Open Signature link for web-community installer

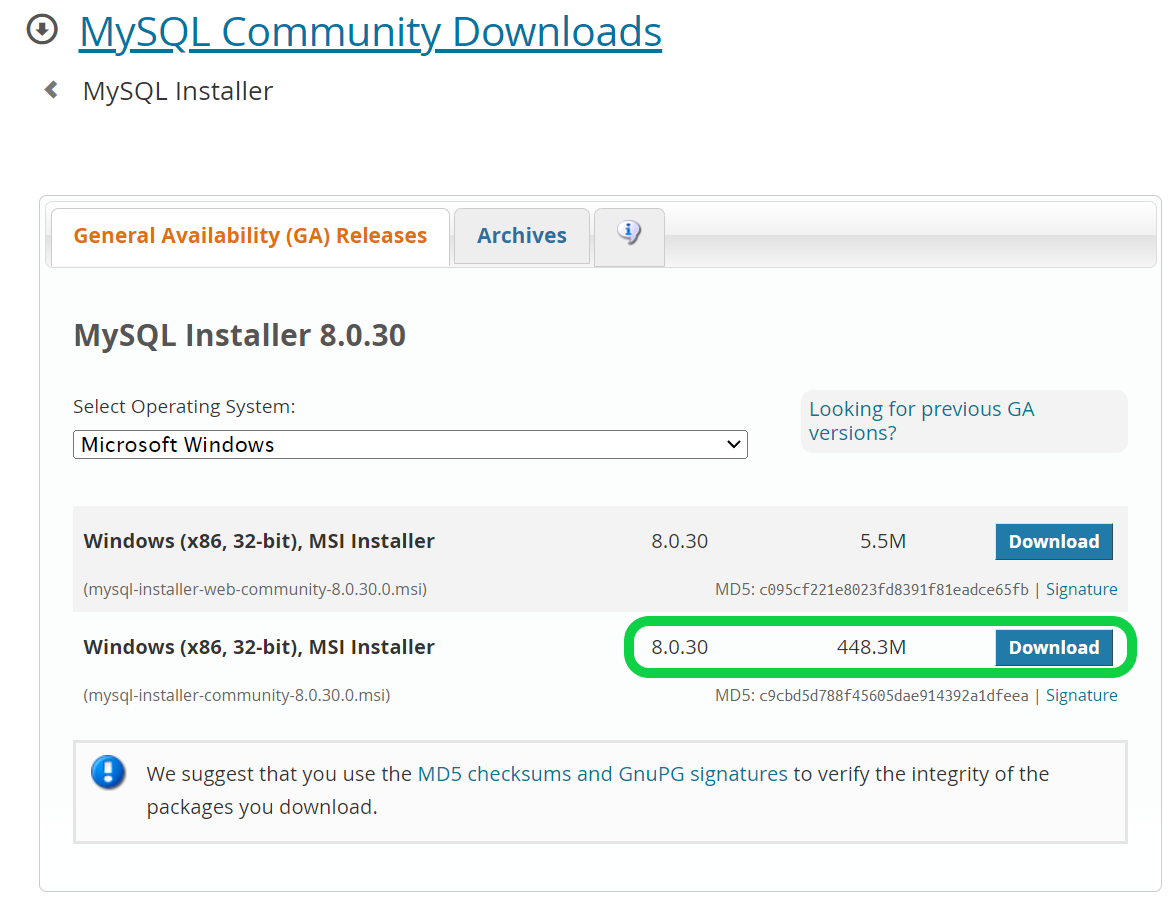tap(1081, 589)
